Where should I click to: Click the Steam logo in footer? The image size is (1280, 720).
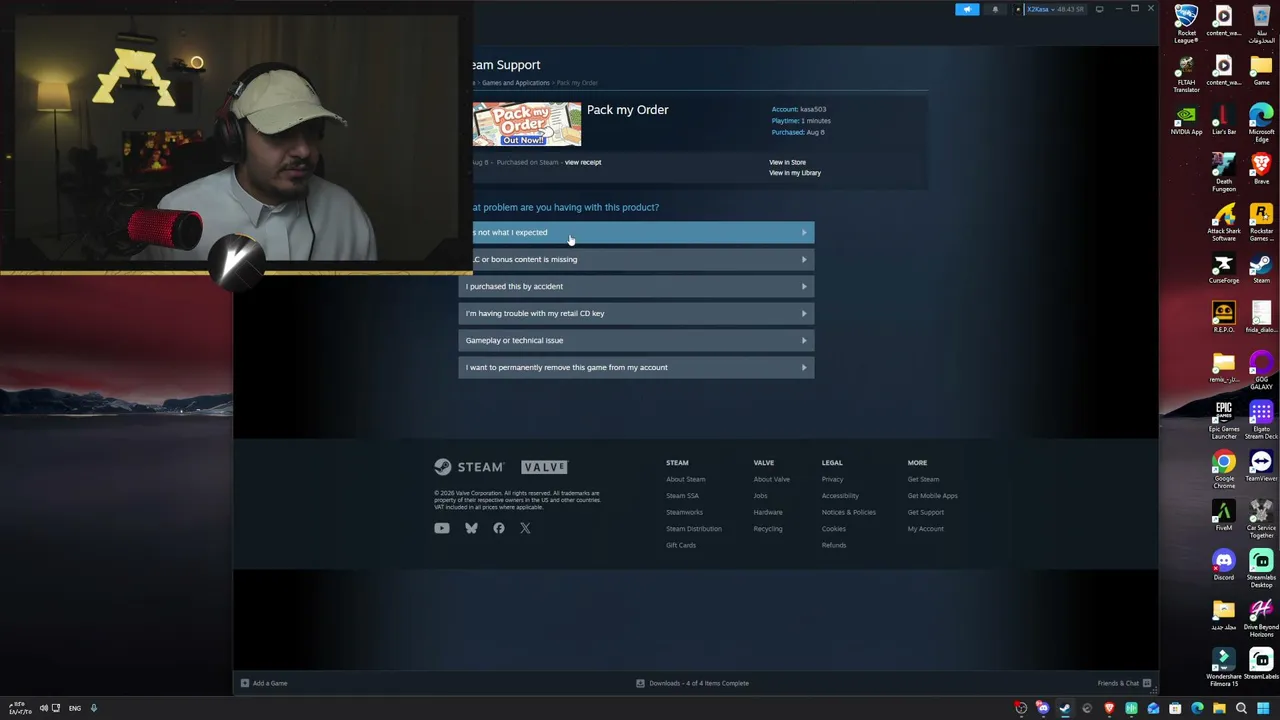pyautogui.click(x=469, y=467)
